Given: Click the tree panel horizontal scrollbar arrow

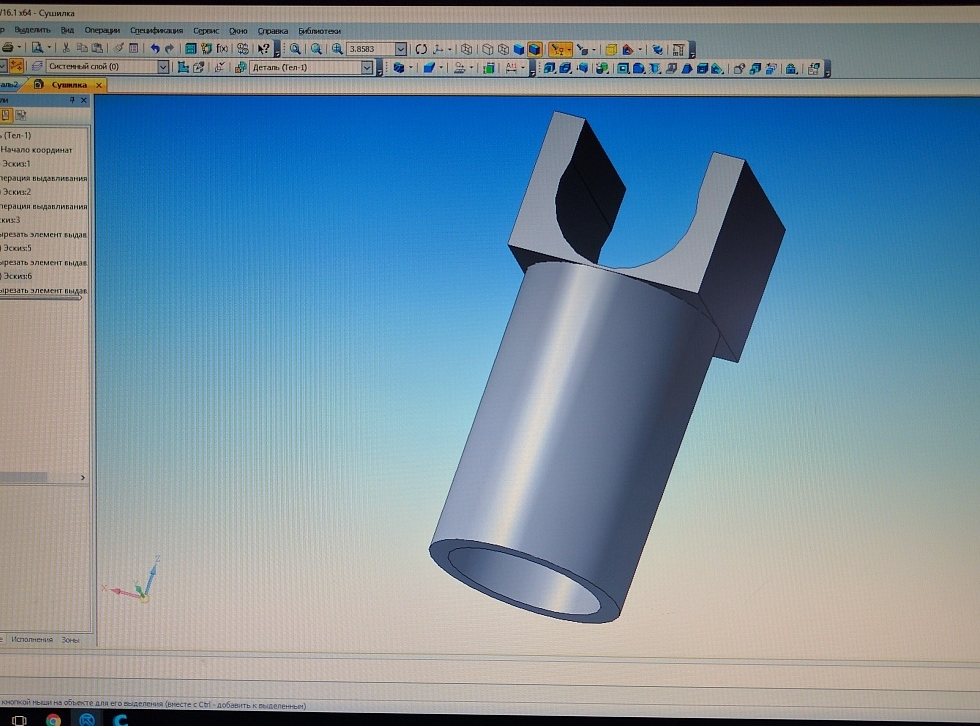Looking at the screenshot, I should [x=82, y=477].
